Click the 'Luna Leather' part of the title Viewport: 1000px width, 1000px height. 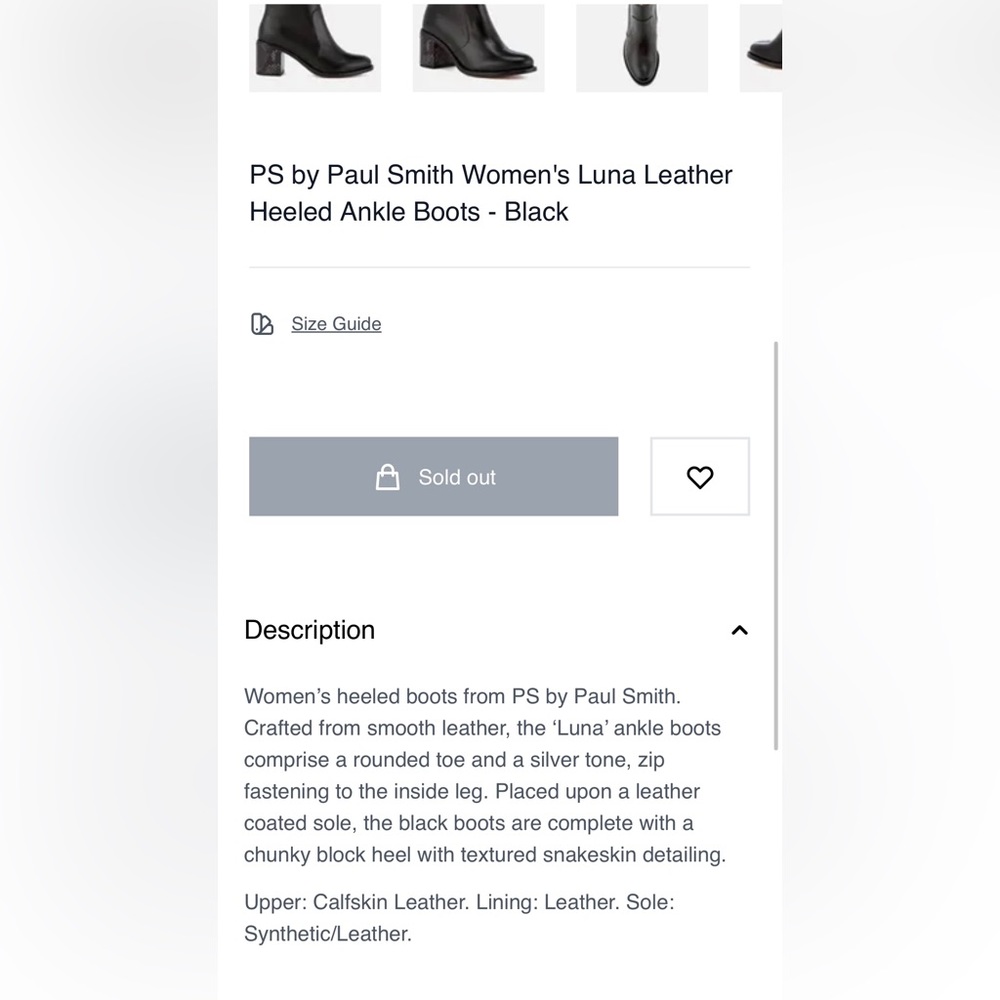(655, 175)
